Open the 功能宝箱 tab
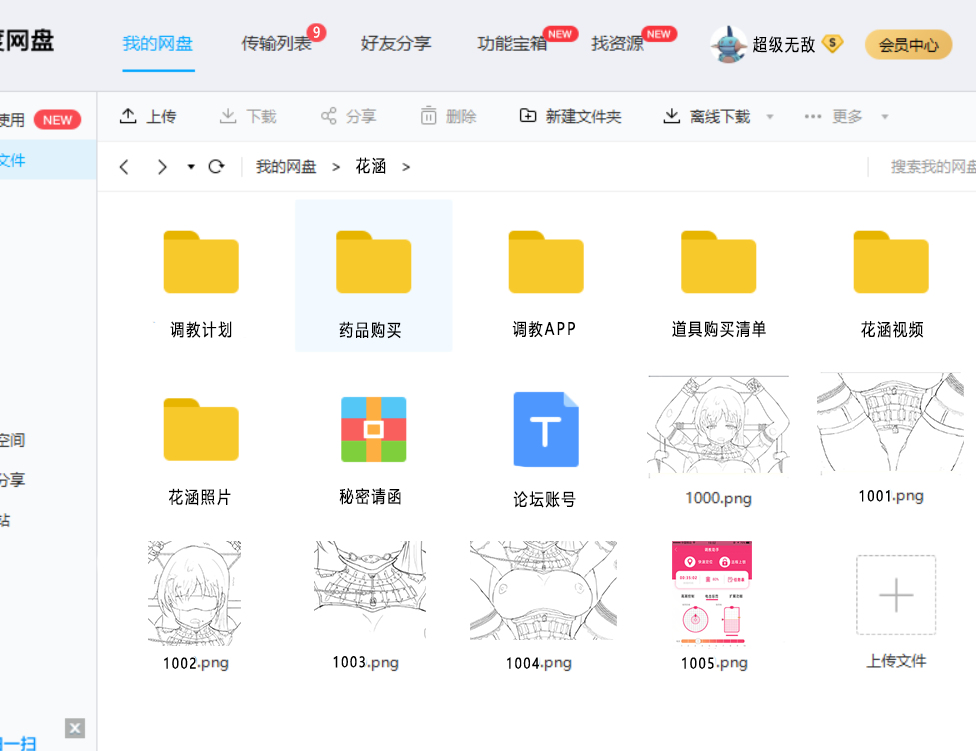The image size is (976, 751). [511, 43]
